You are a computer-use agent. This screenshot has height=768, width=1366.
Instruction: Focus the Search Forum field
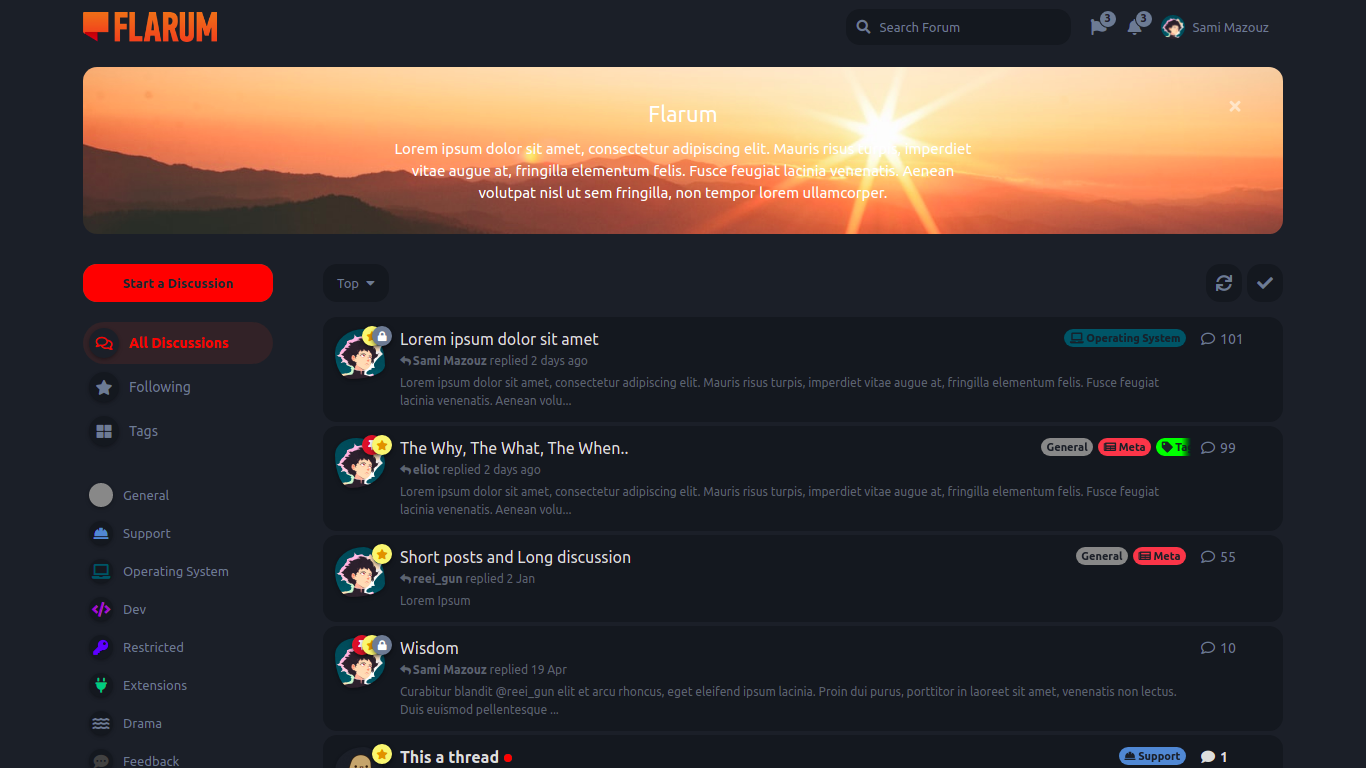click(958, 27)
